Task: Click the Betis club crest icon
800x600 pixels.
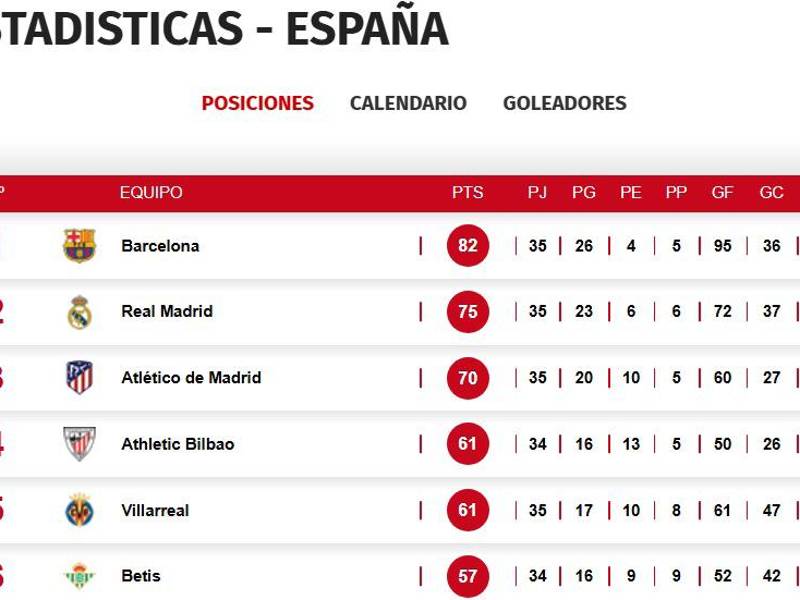Action: click(x=79, y=576)
